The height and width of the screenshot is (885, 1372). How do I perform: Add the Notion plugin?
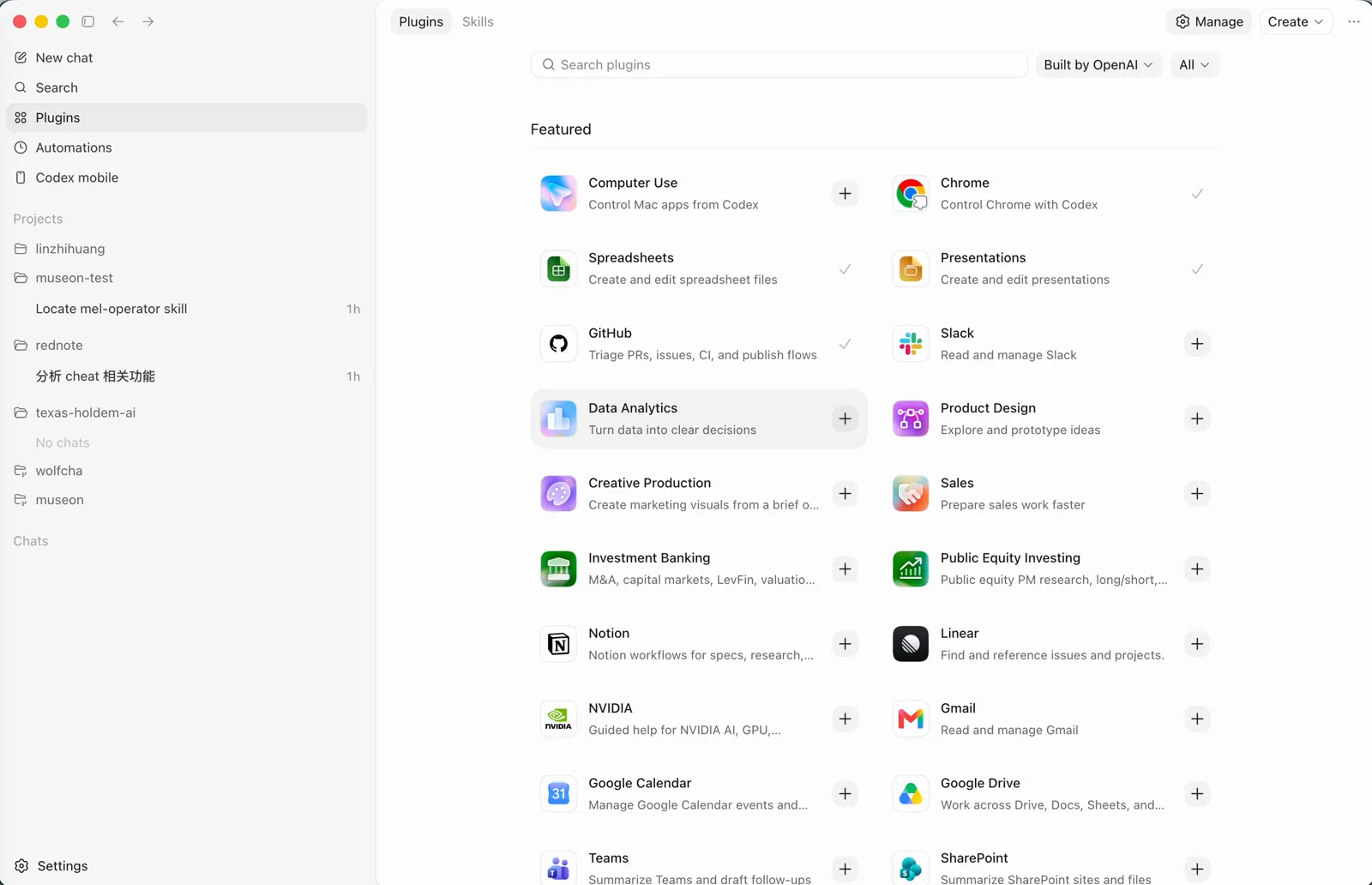[x=845, y=644]
